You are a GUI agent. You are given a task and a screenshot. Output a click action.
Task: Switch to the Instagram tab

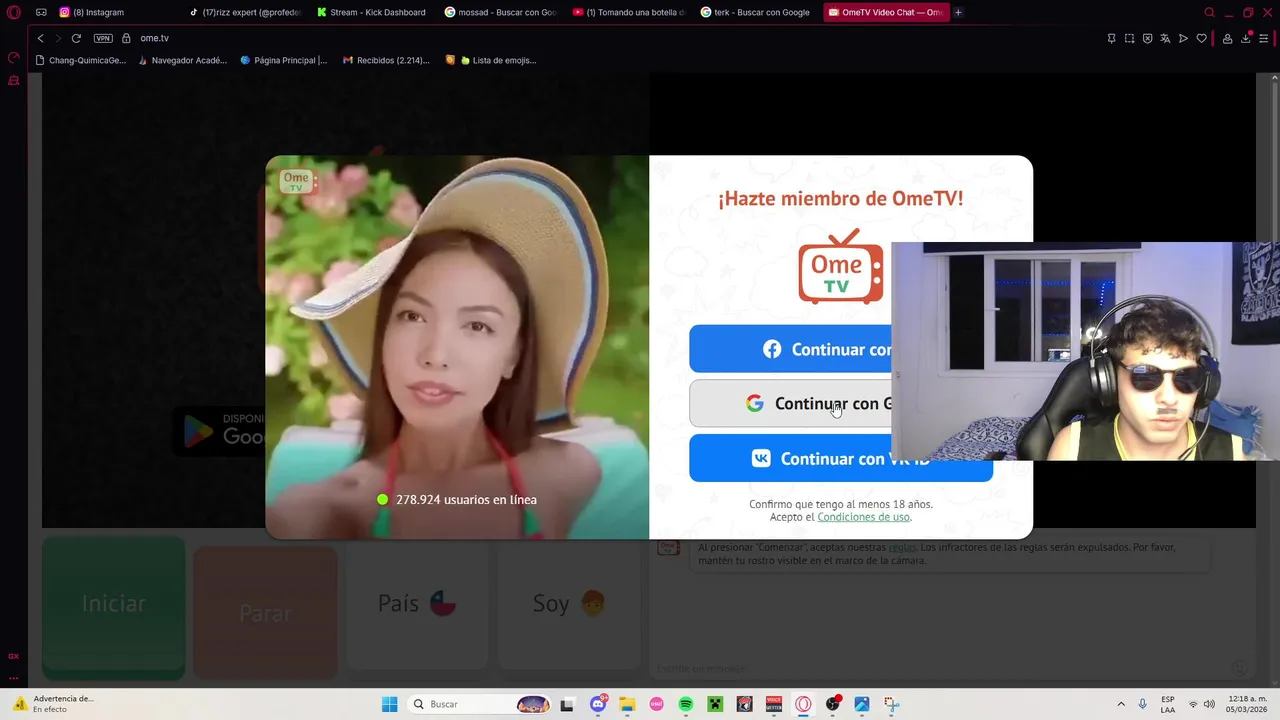tap(116, 12)
